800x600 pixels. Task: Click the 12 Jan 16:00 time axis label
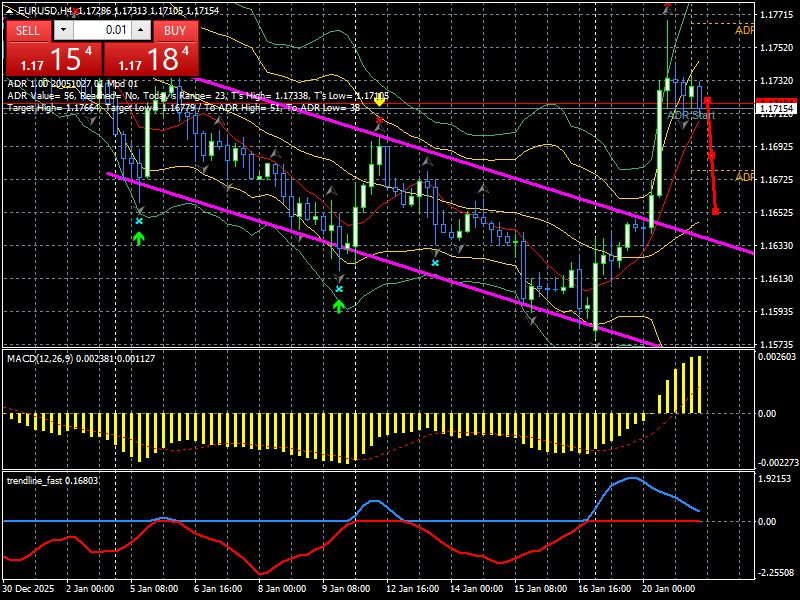point(412,588)
